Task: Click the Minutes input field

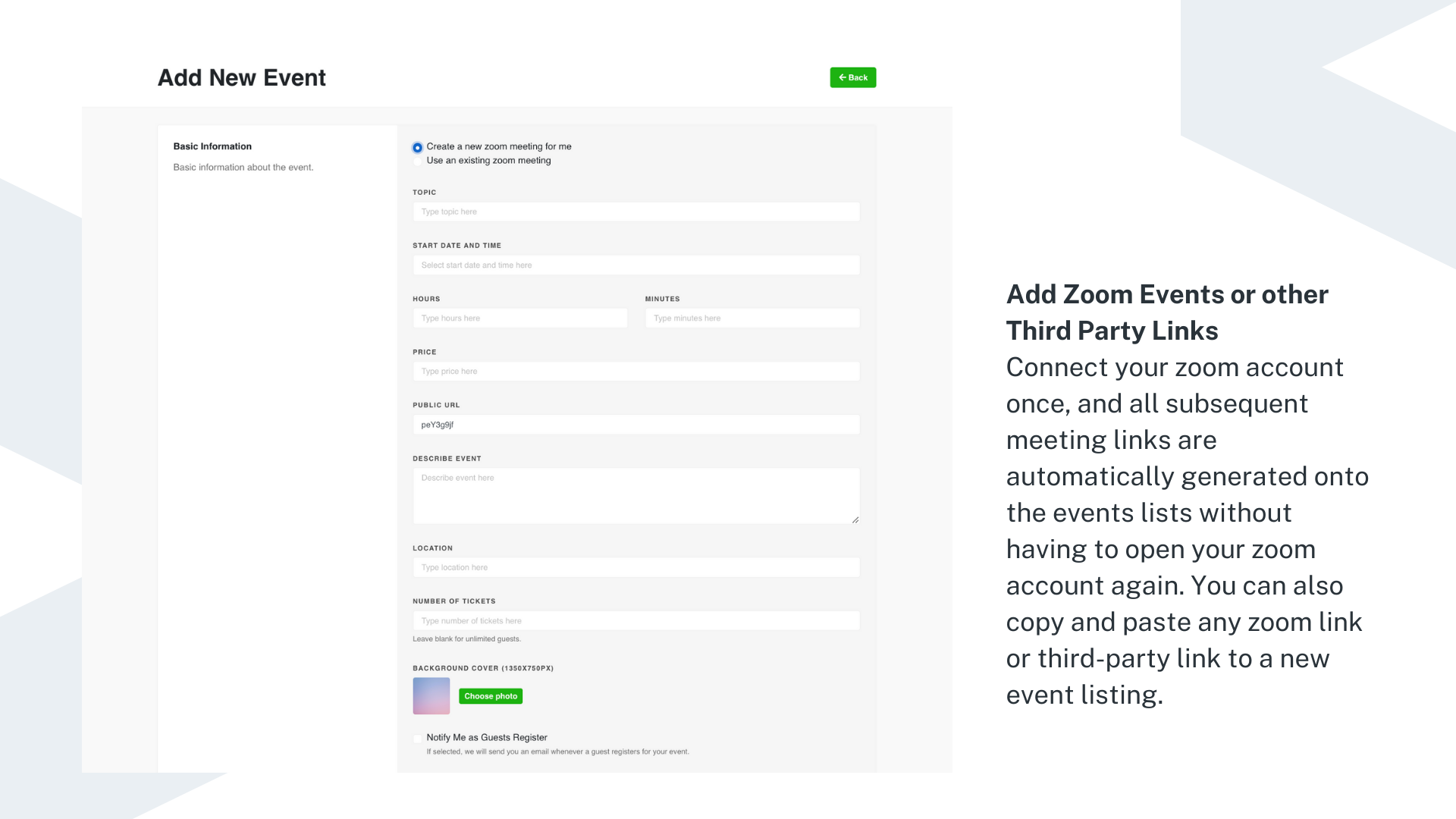Action: [x=752, y=318]
